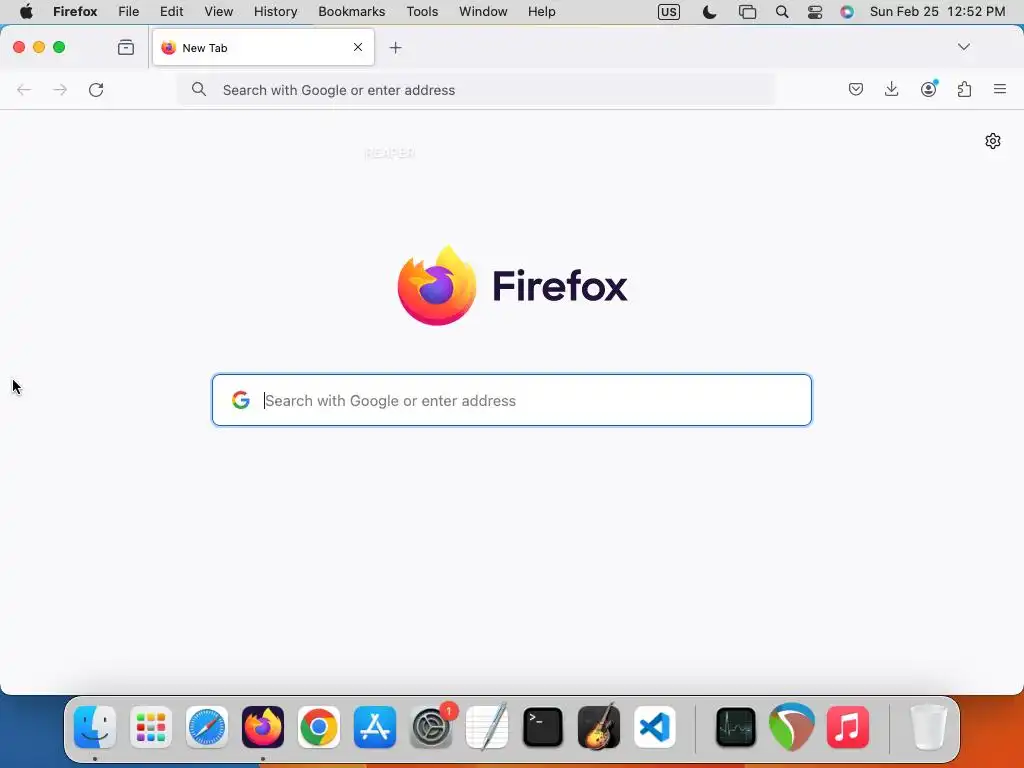Screen dimensions: 1024x768
Task: Open the Apple menu
Action: pos(26,12)
